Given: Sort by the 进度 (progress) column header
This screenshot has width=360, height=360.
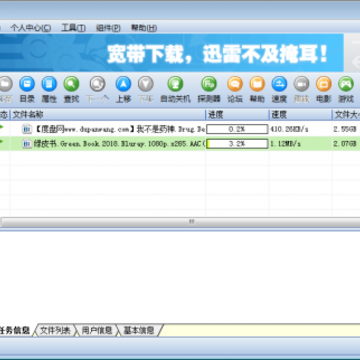Looking at the screenshot, I should pos(237,115).
